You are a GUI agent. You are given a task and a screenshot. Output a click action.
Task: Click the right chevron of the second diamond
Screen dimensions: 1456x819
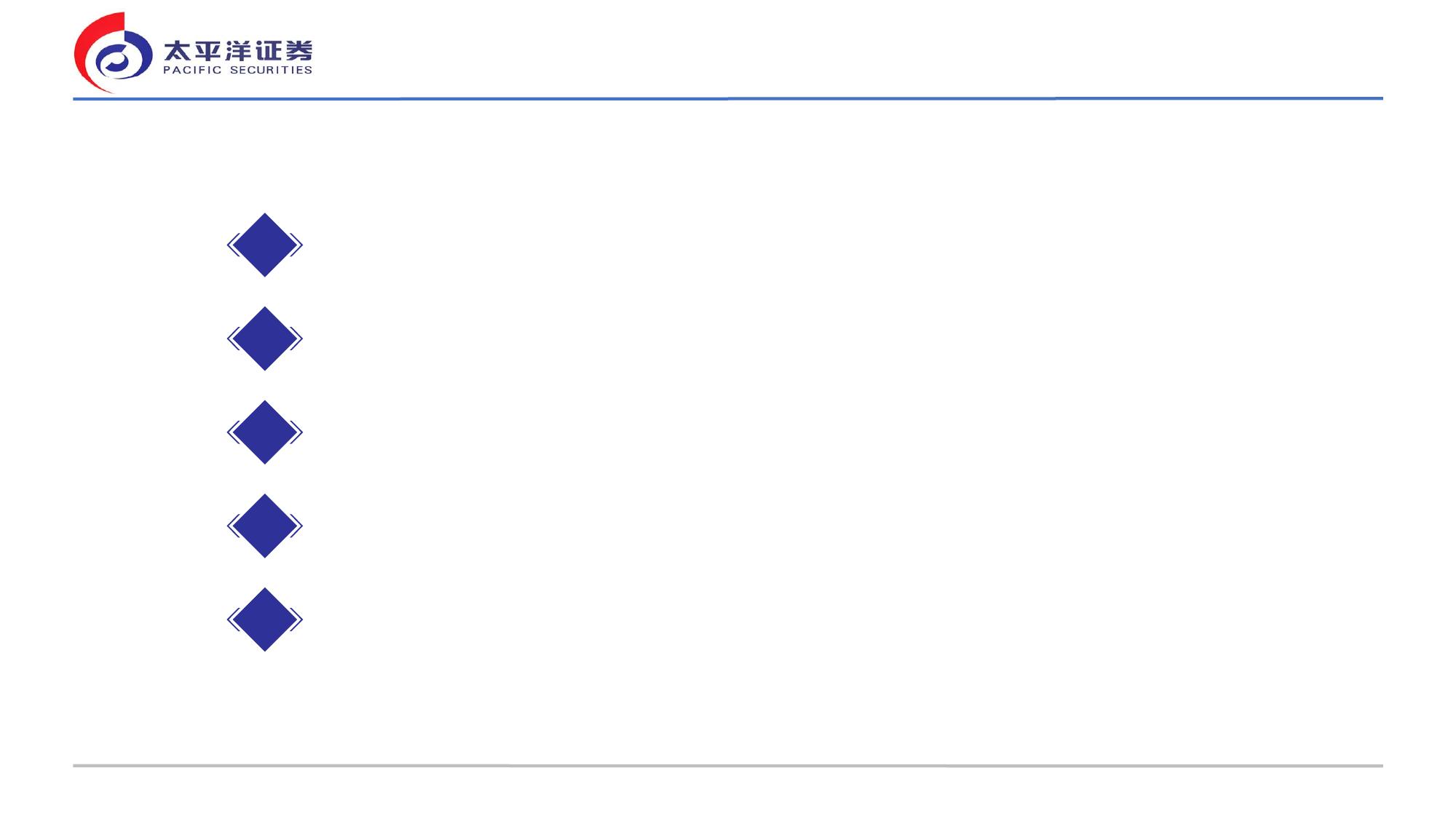pos(298,339)
